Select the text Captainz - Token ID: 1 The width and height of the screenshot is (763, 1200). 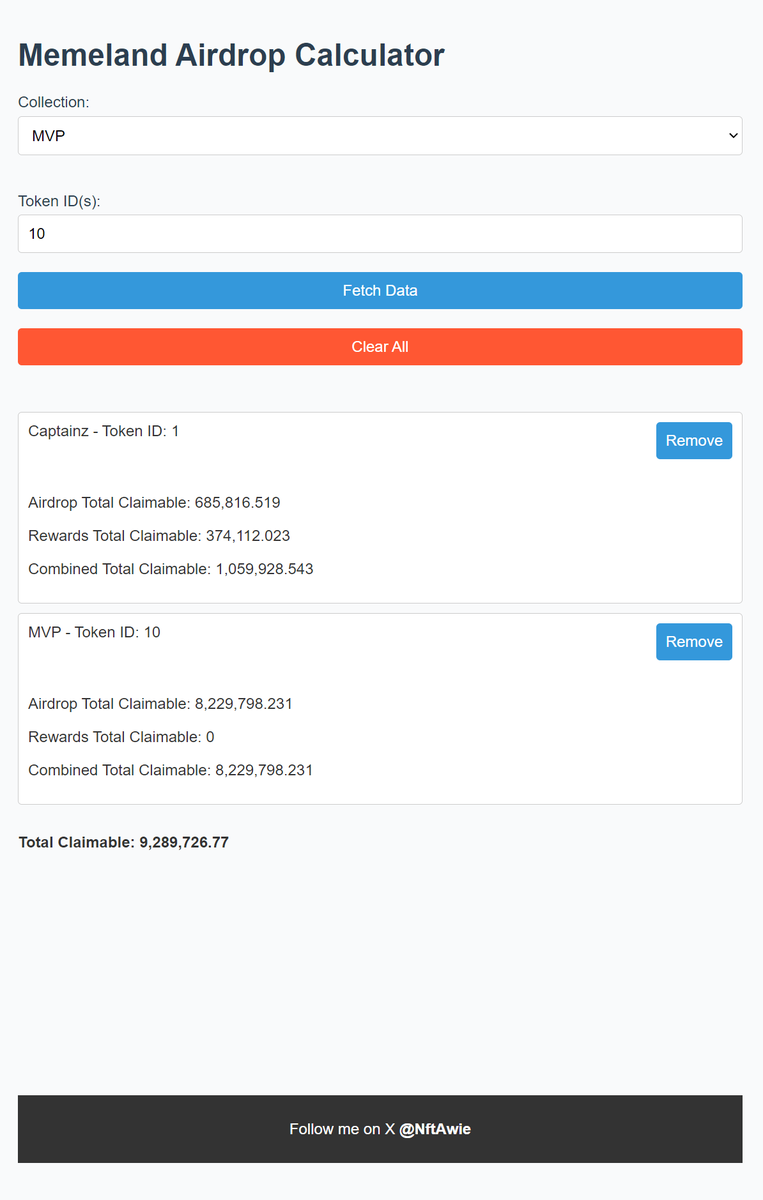pos(104,431)
